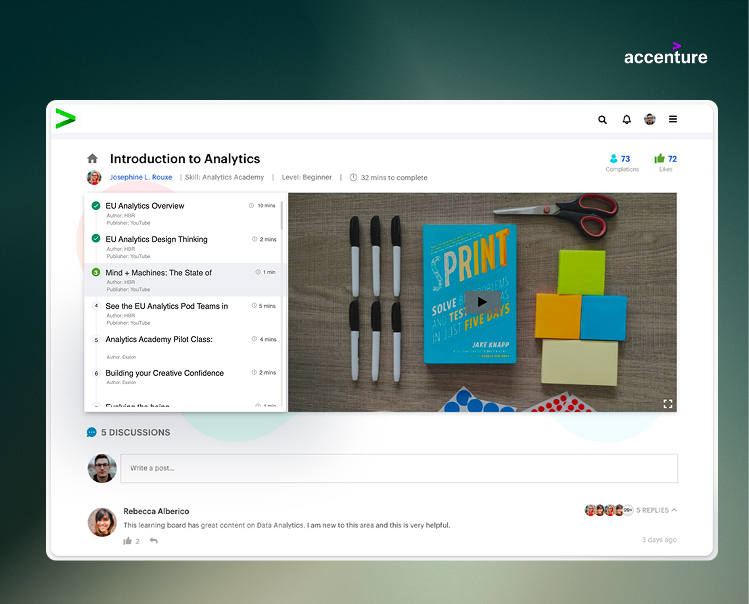749x604 pixels.
Task: Click step 5 badge of Pilot Class
Action: 96,339
